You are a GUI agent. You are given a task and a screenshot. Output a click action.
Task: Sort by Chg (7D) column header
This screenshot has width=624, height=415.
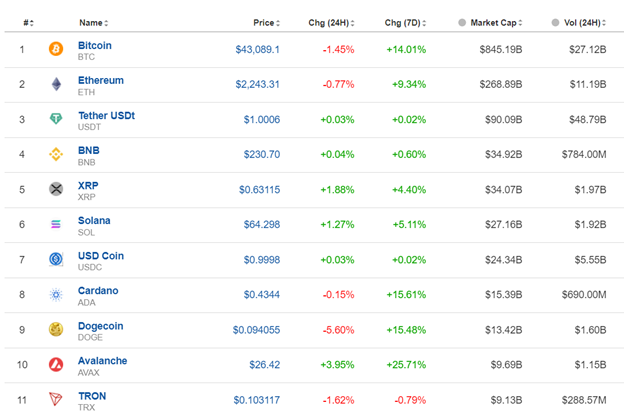tap(405, 23)
